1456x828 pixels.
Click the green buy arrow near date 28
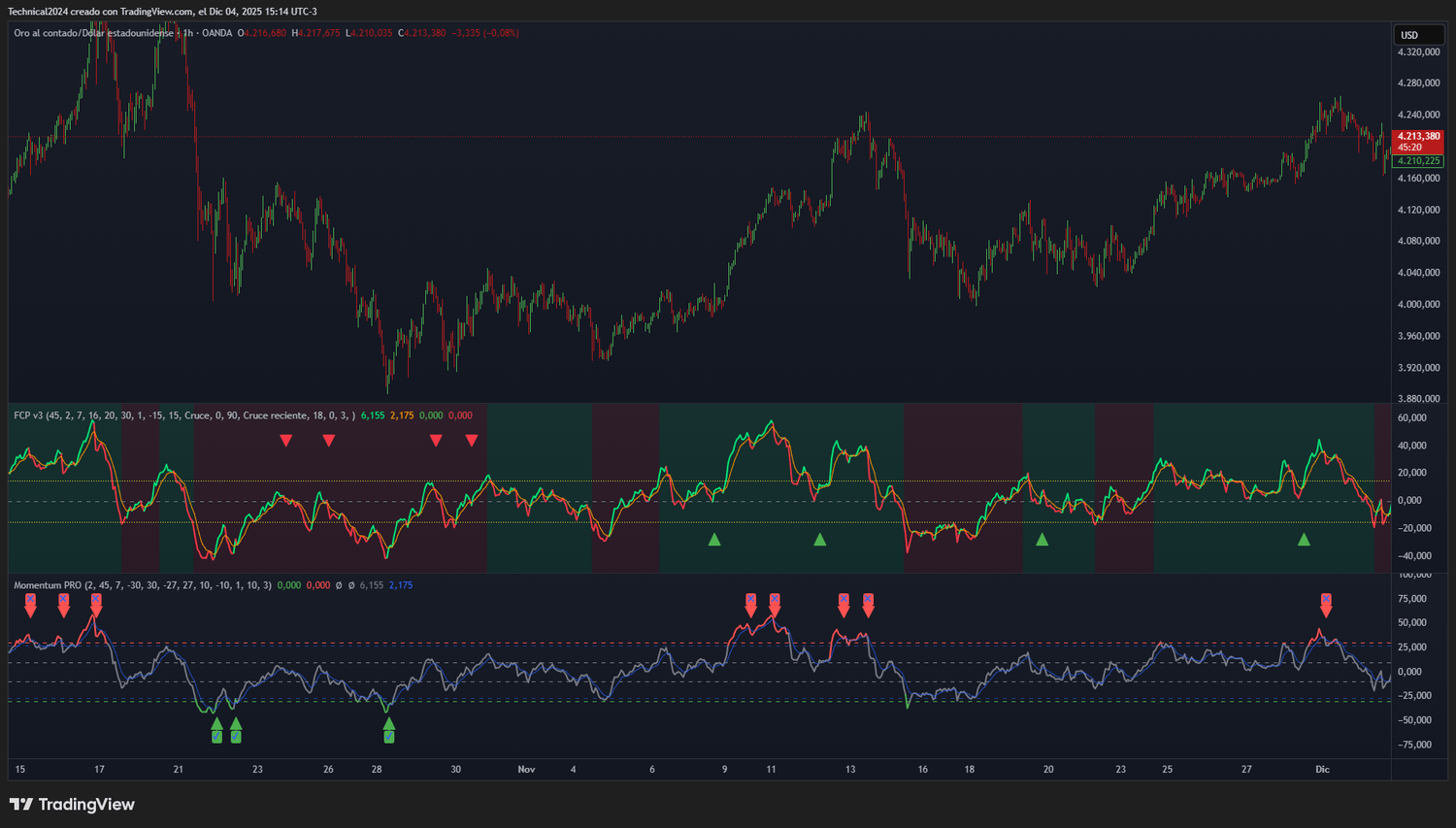[x=389, y=730]
